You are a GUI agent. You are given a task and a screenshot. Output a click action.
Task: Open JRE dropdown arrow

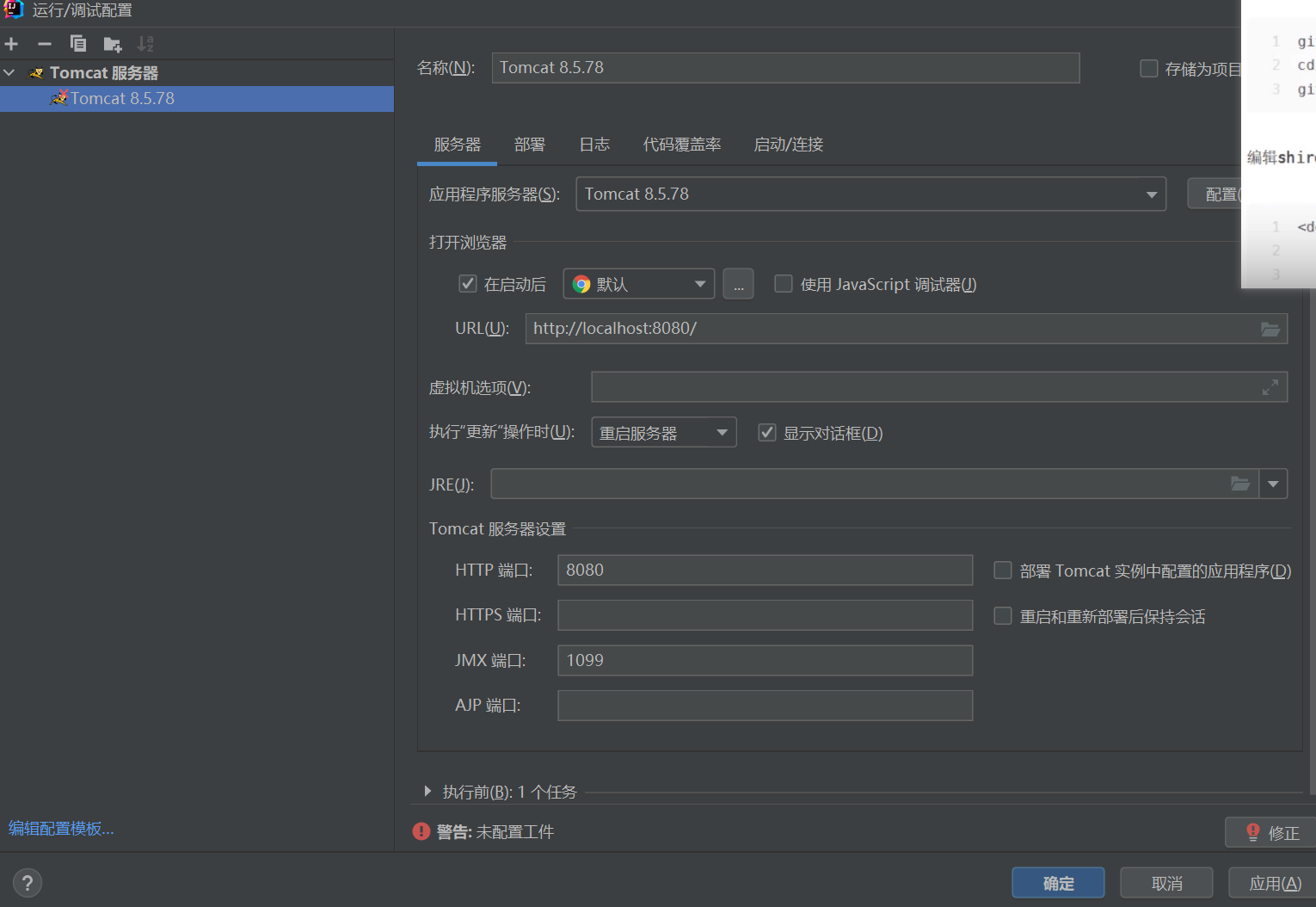coord(1274,484)
